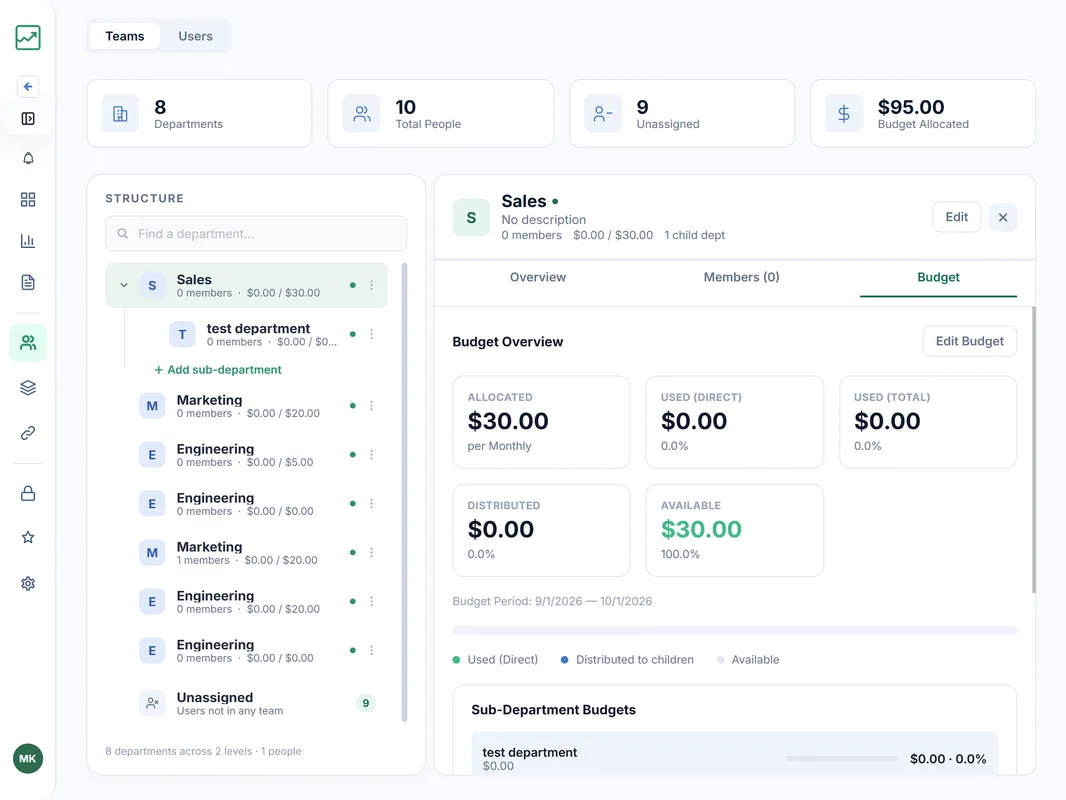The height and width of the screenshot is (800, 1066).
Task: Click the Unassigned user-minus icon
Action: coord(603,114)
